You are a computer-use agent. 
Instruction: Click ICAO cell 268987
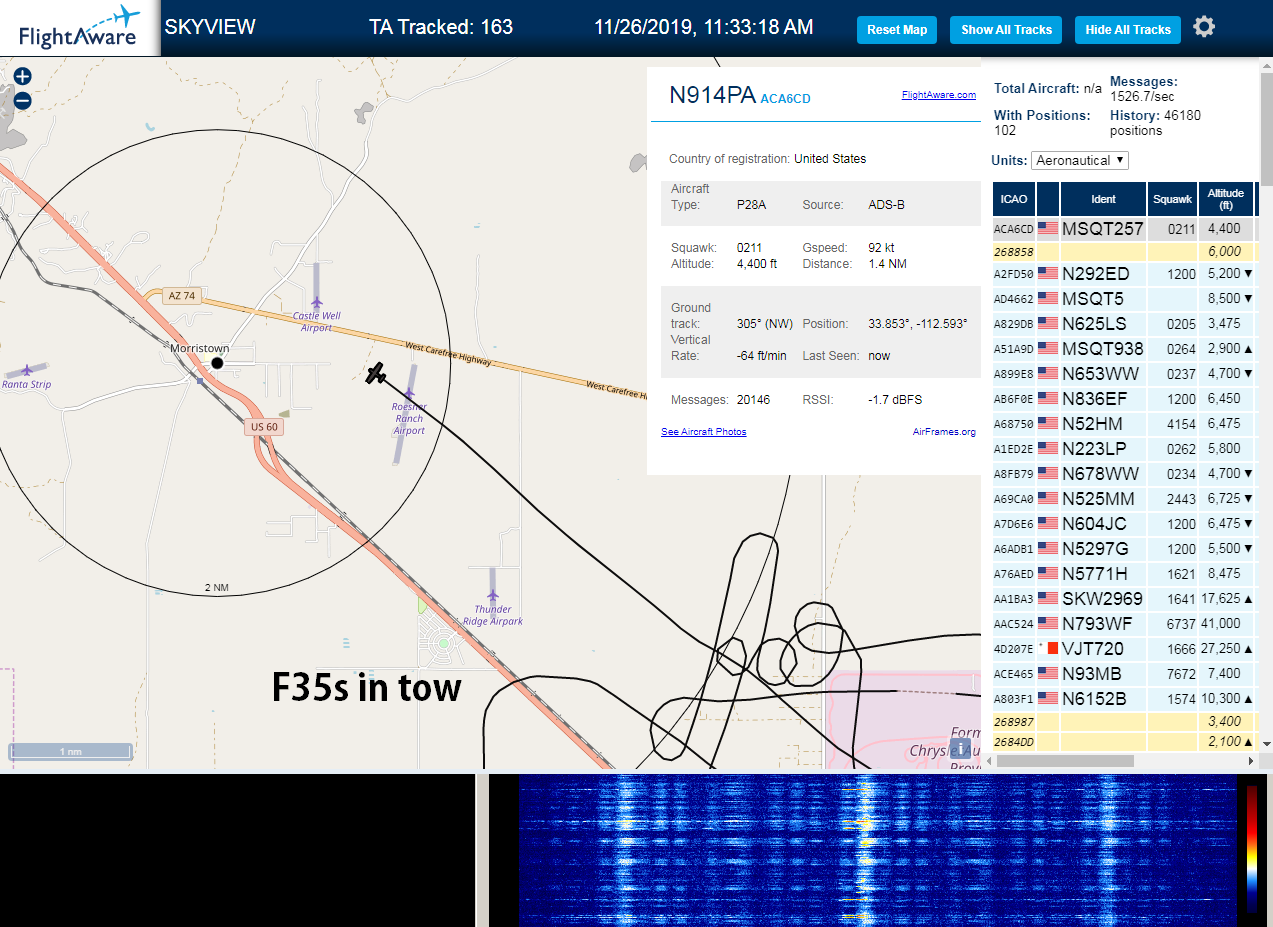(x=1013, y=721)
